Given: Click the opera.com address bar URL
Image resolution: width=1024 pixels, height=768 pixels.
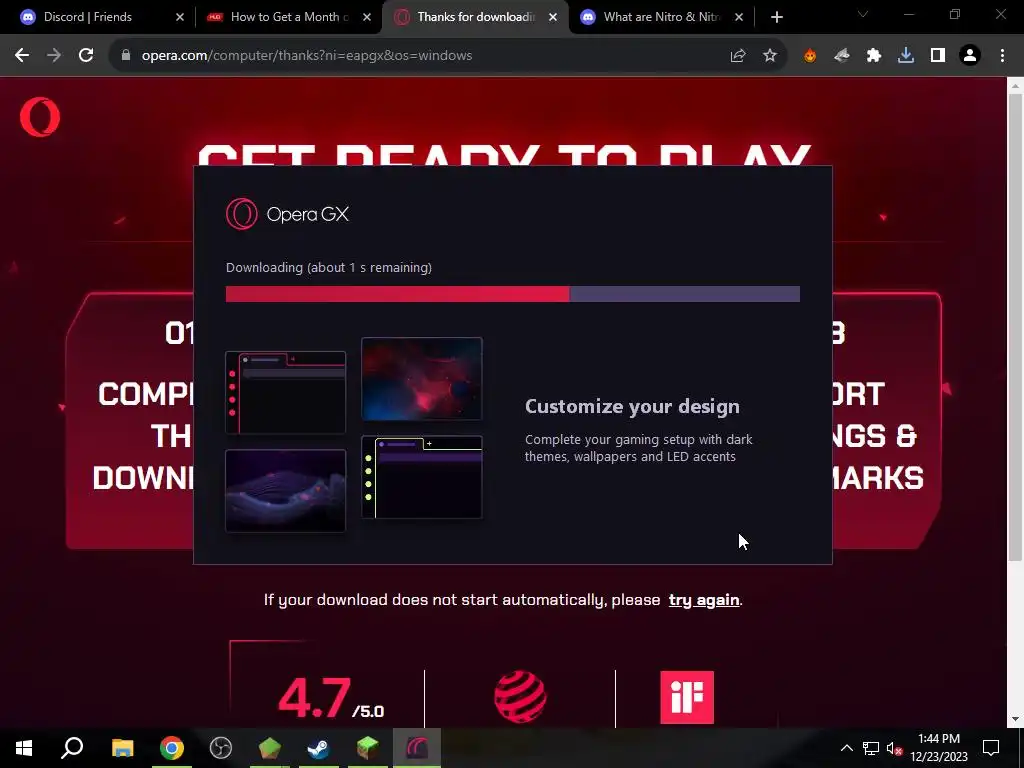Looking at the screenshot, I should coord(307,56).
